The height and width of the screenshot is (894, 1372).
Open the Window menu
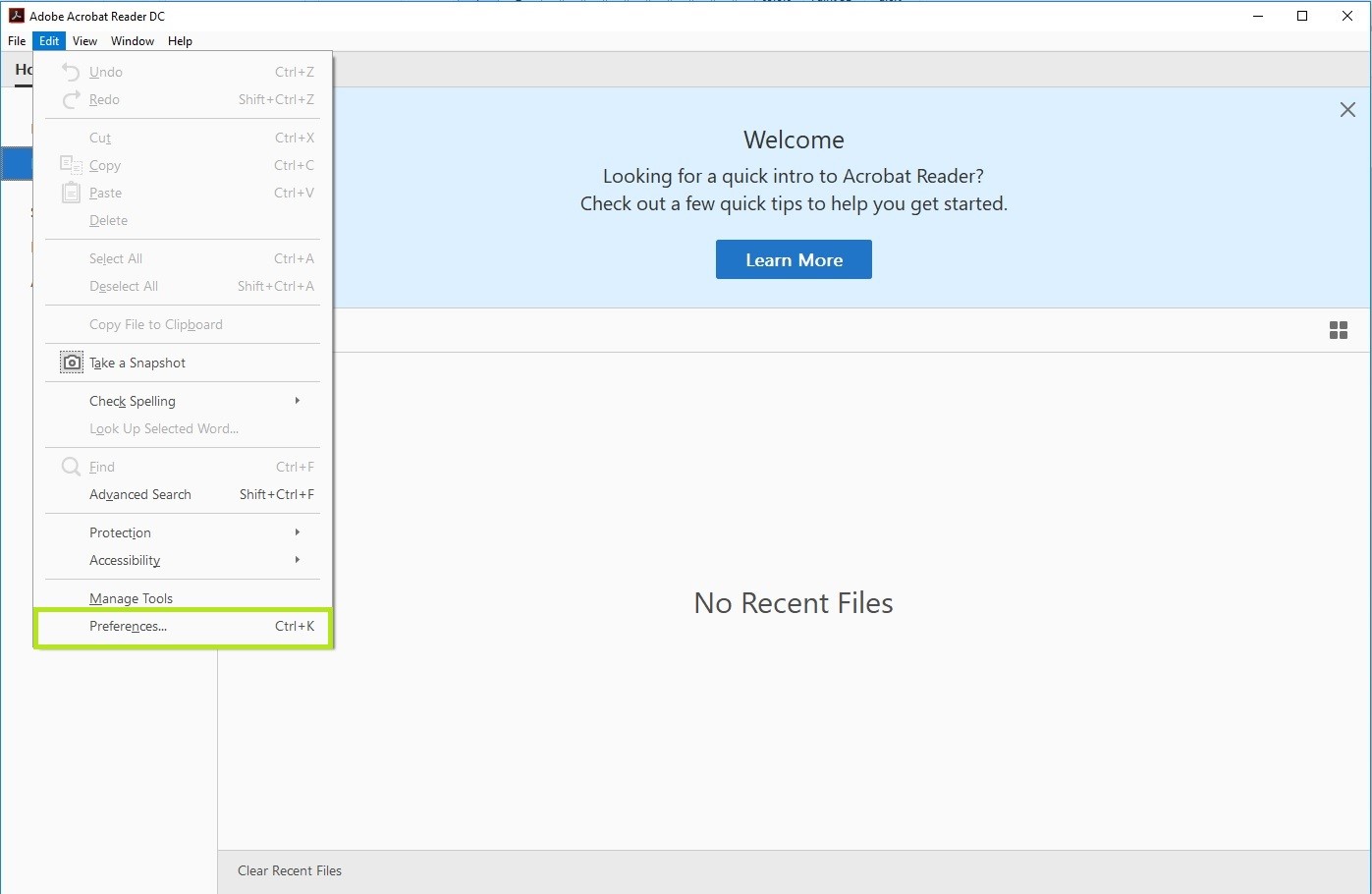[x=133, y=41]
